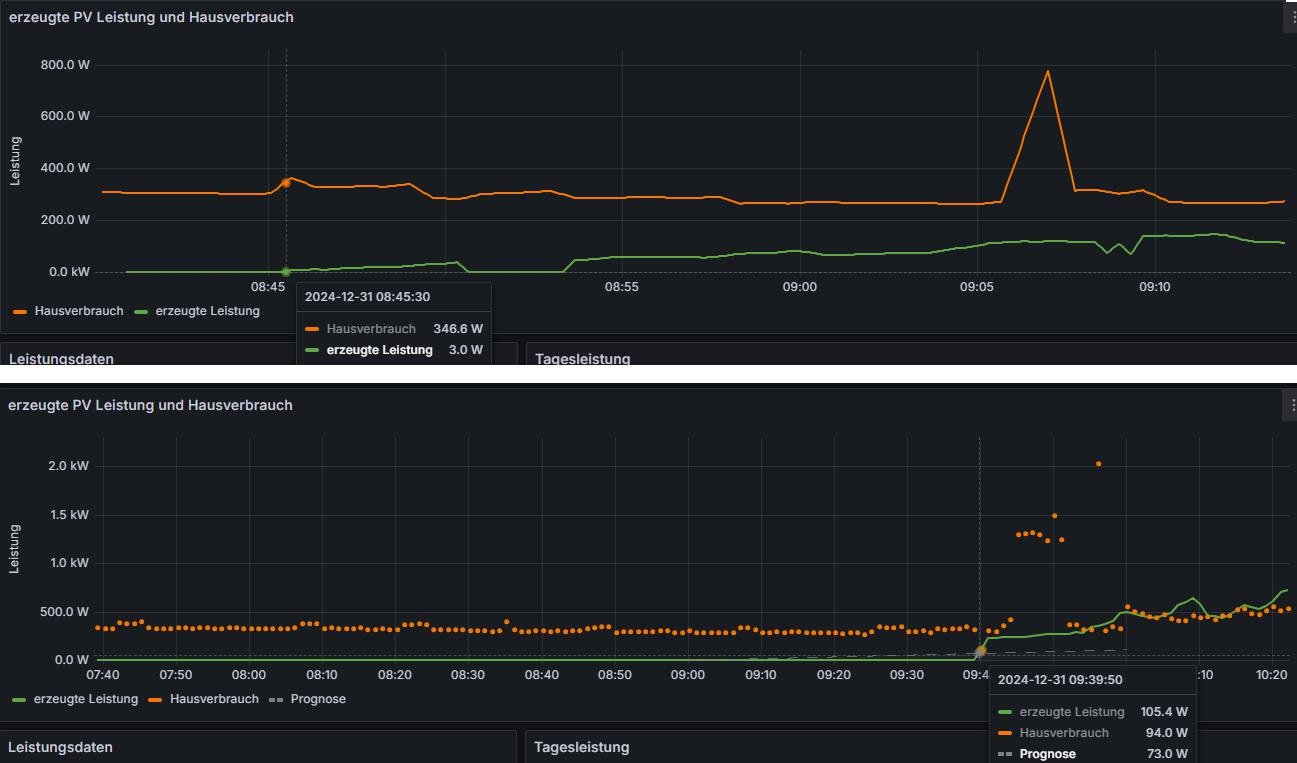This screenshot has height=763, width=1297.
Task: Click the Leistungsdaten panel header under lower chart
Action: click(x=60, y=746)
